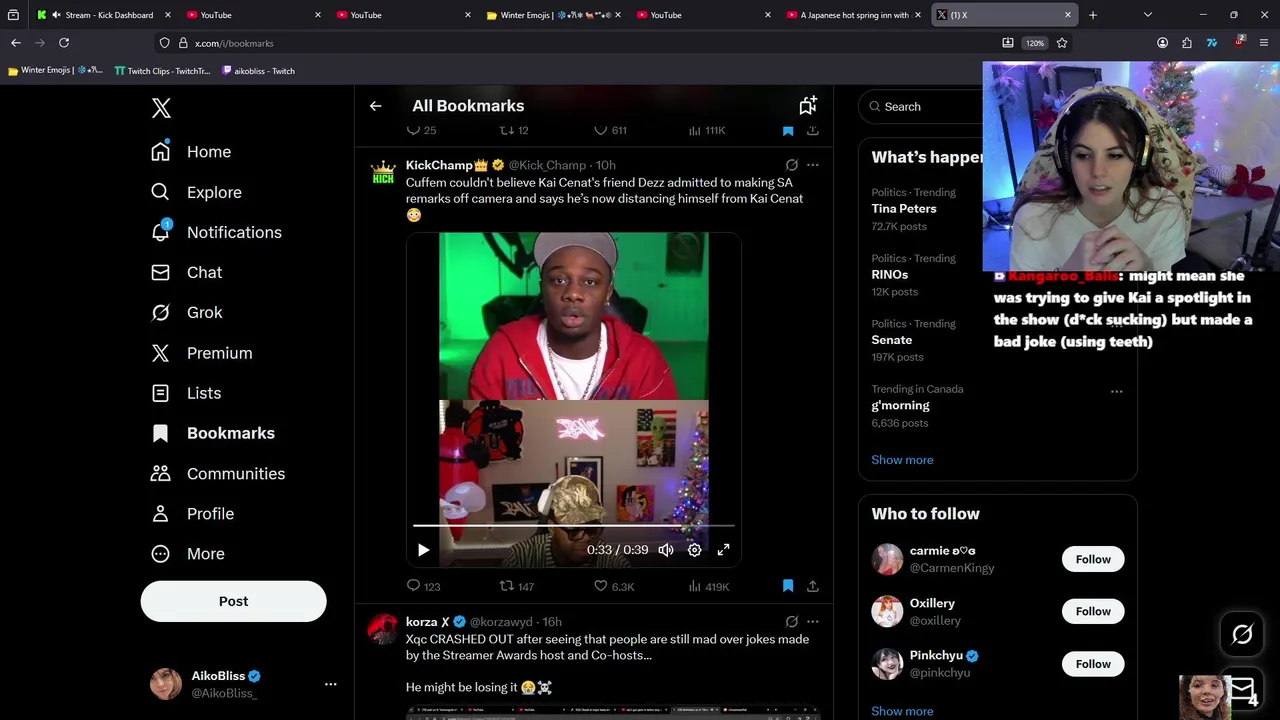Open the list all tabs dropdown

click(x=1148, y=15)
